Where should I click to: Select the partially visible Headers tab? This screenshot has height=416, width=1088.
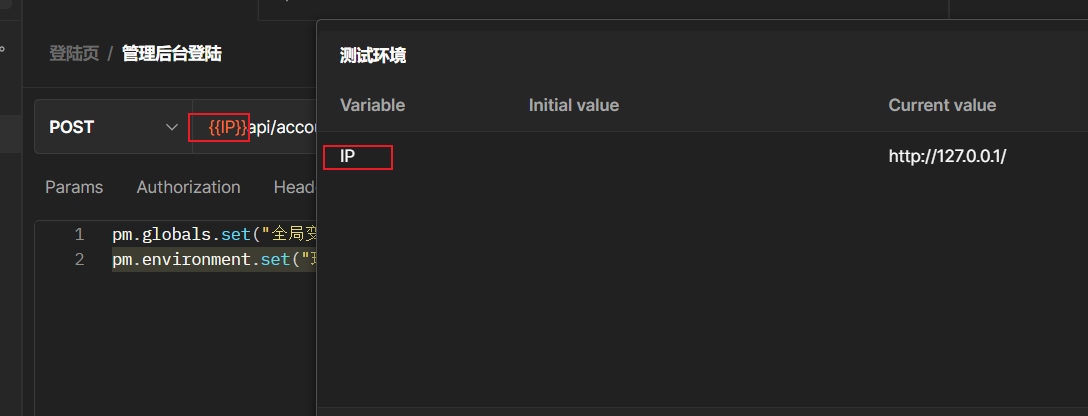(x=295, y=187)
